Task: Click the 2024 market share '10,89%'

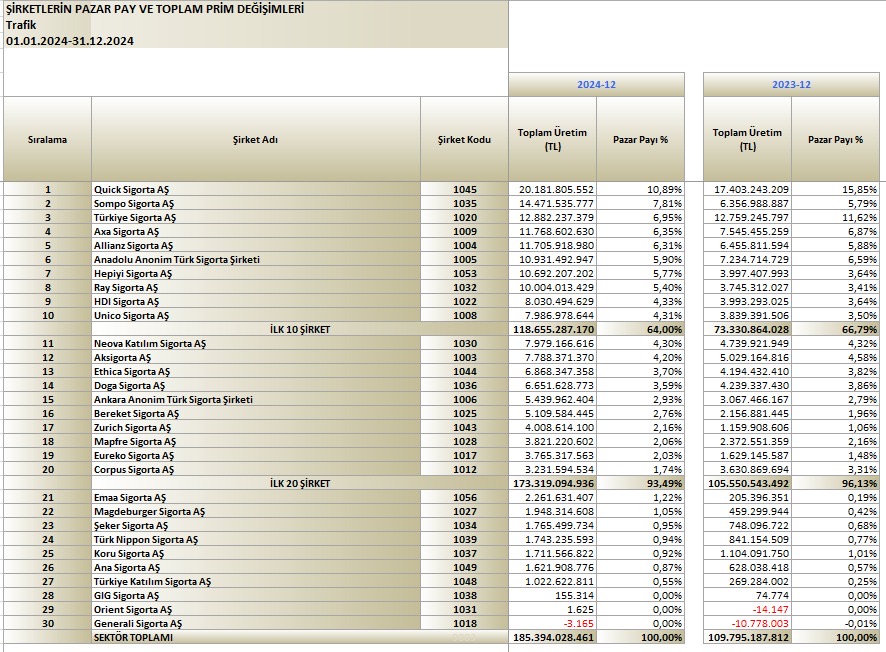Action: click(640, 189)
